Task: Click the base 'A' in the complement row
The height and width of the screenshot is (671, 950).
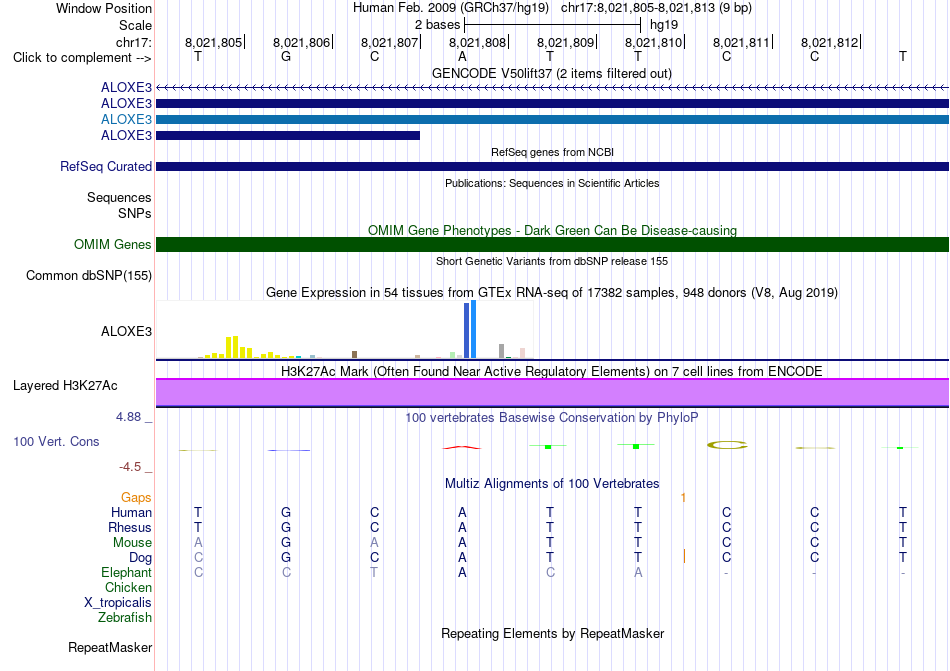Action: click(x=462, y=56)
